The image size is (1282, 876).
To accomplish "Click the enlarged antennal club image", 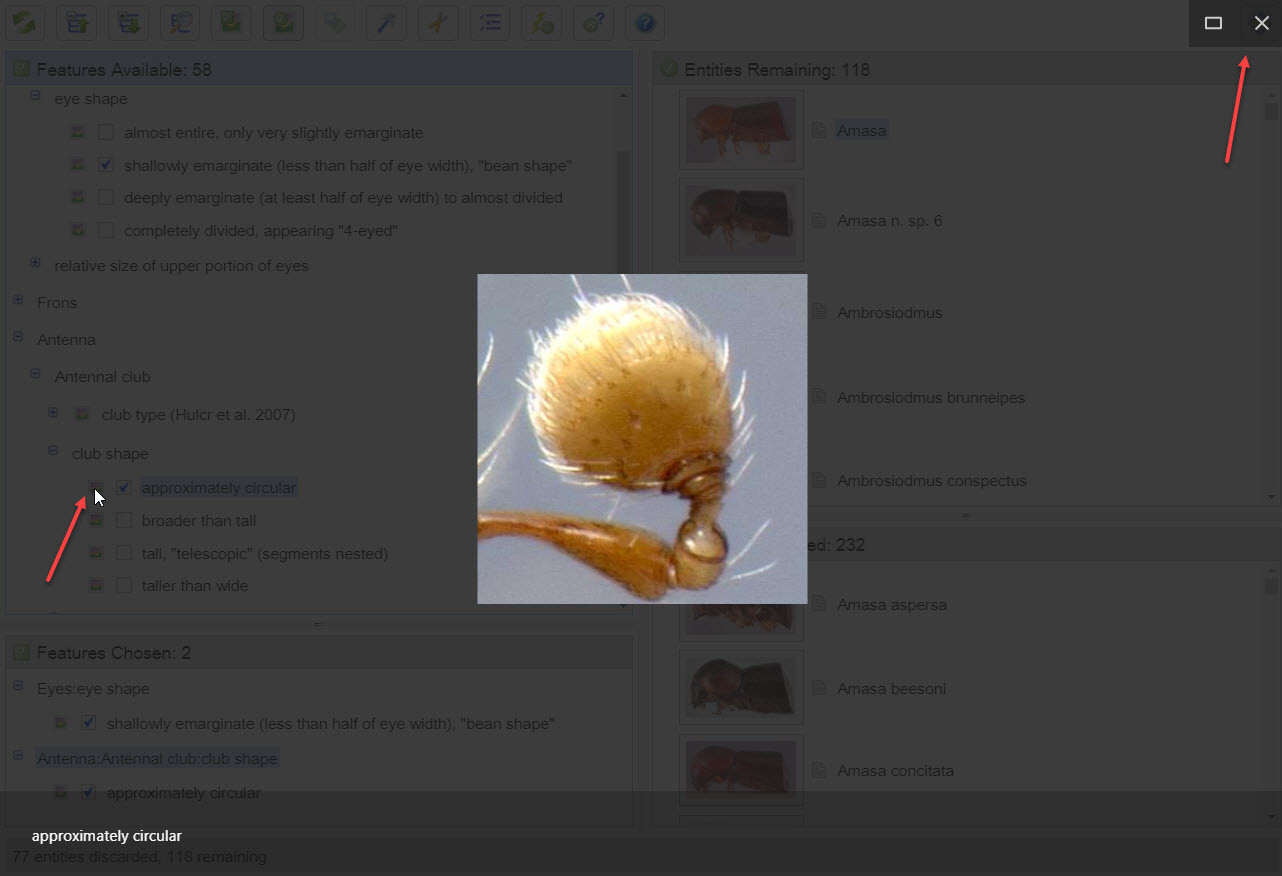I will 642,439.
